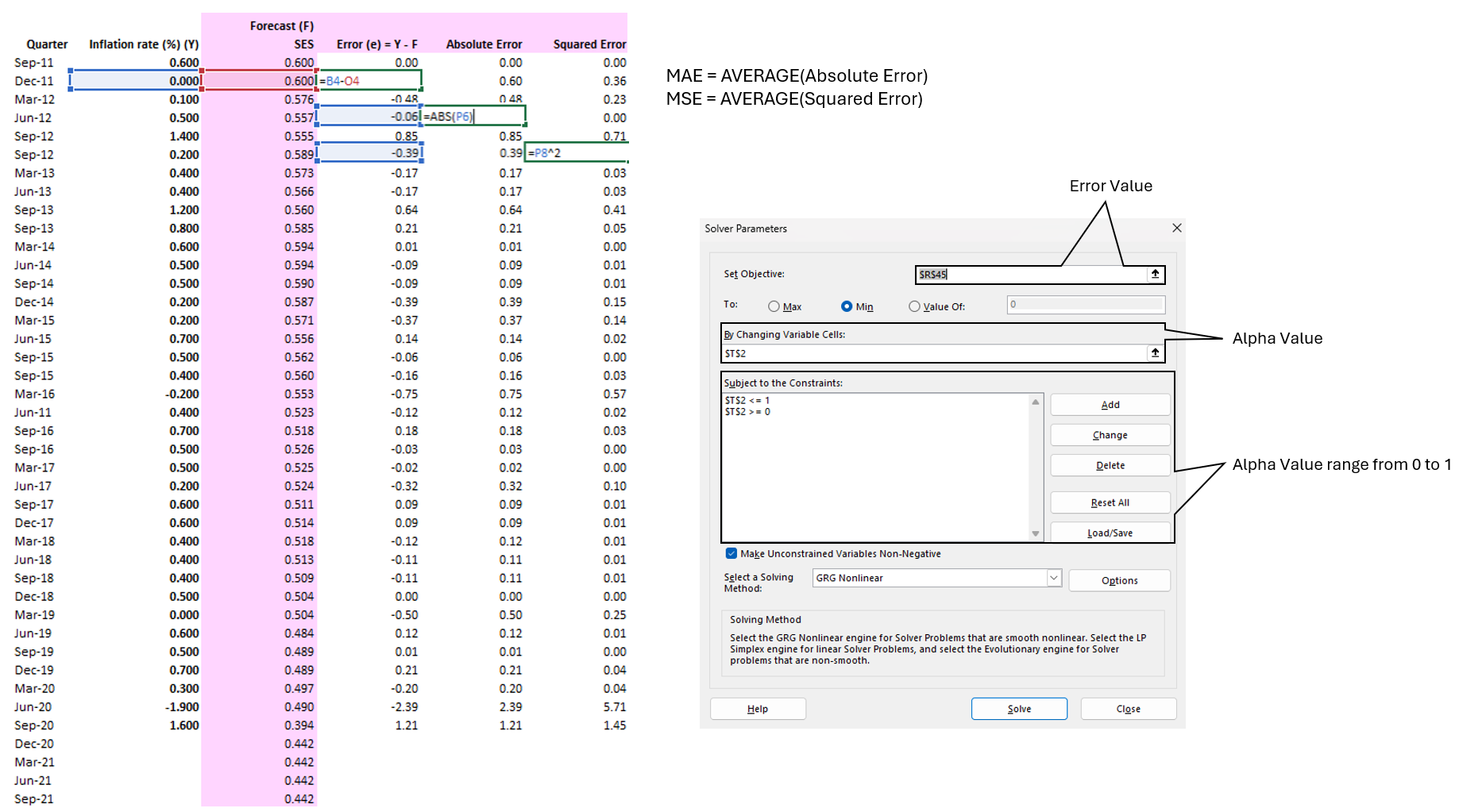The width and height of the screenshot is (1459, 812).
Task: Select the Max radio button
Action: (774, 306)
